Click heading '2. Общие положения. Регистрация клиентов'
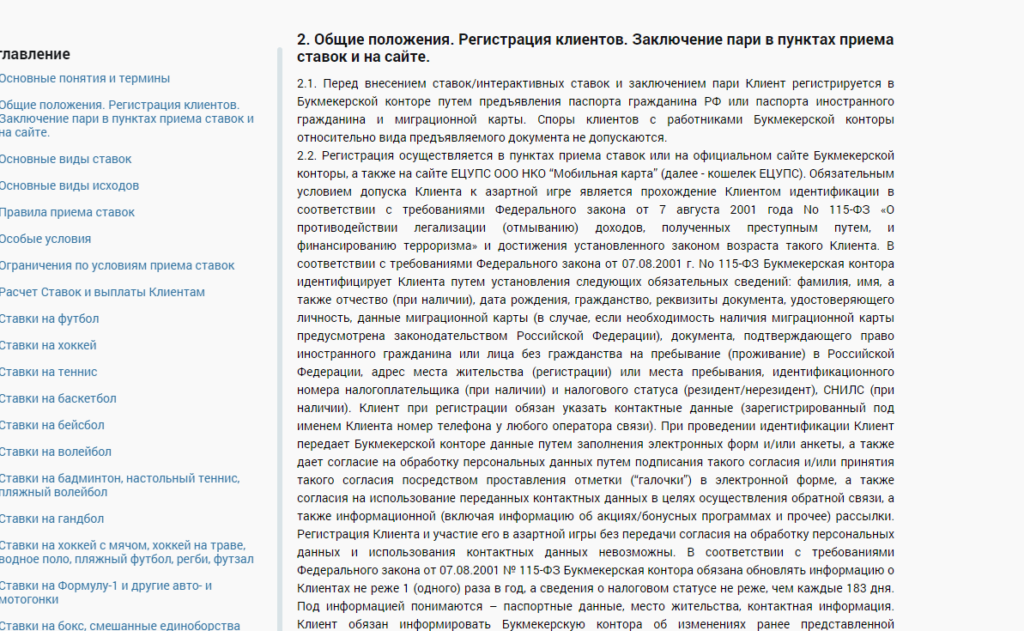Viewport: 1024px width, 631px height. pos(595,48)
